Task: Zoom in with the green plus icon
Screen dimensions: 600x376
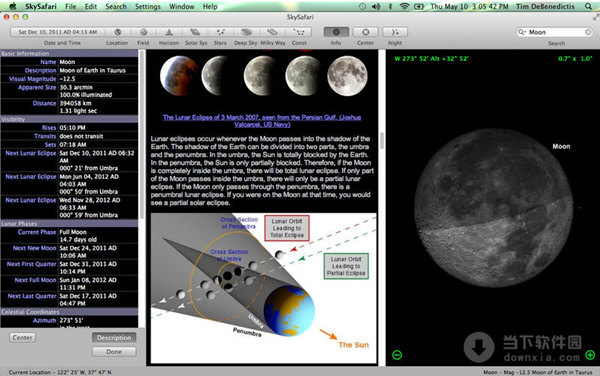Action: 590,355
